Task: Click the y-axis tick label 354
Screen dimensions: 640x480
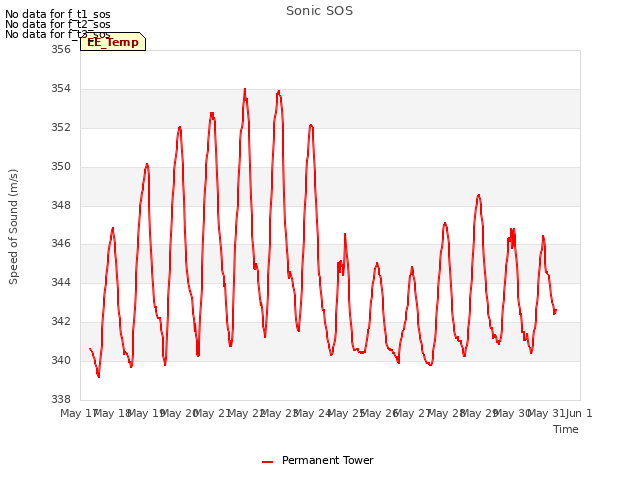Action: point(61,89)
